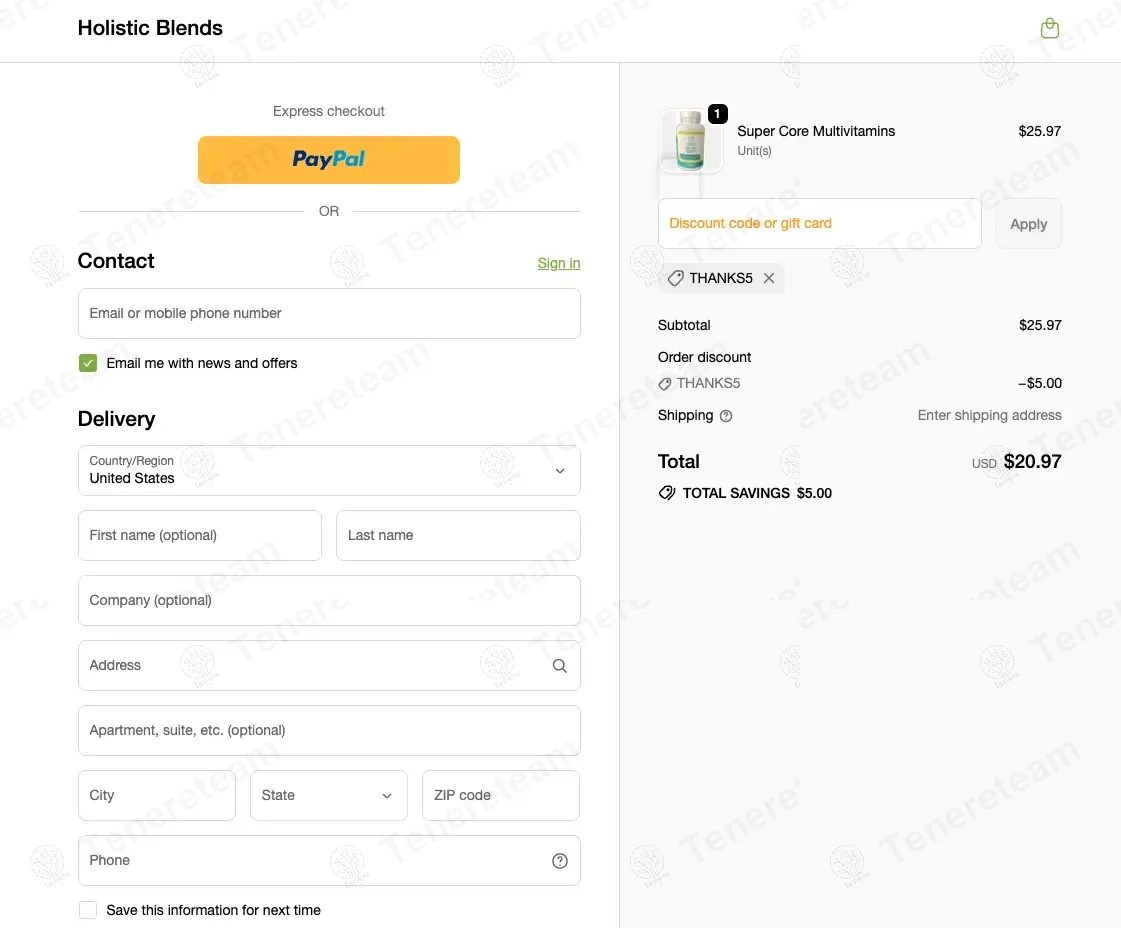The height and width of the screenshot is (928, 1121).
Task: Click the ZIP code field
Action: click(x=500, y=796)
